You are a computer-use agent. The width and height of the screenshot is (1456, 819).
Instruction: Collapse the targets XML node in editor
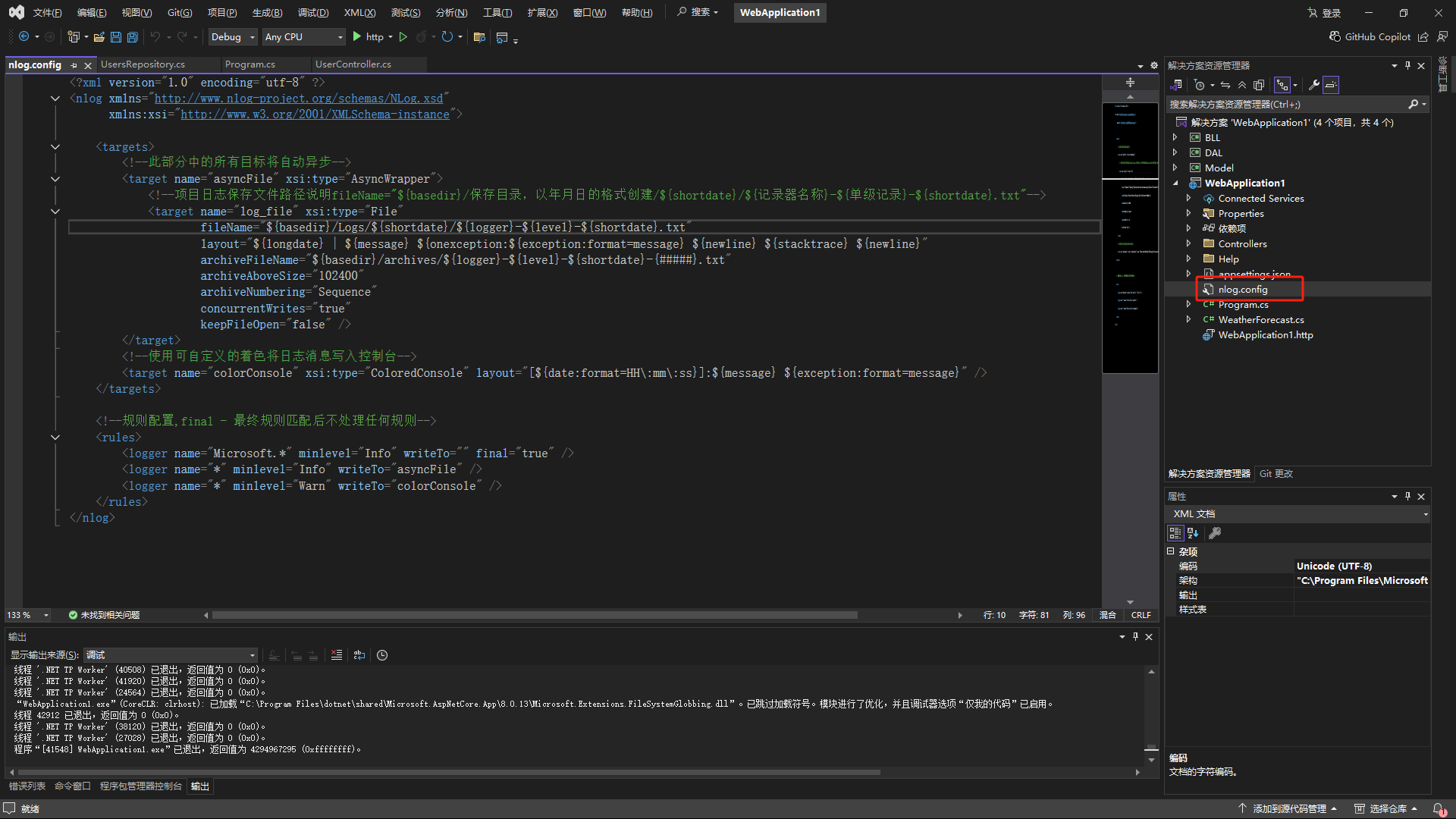pos(55,147)
